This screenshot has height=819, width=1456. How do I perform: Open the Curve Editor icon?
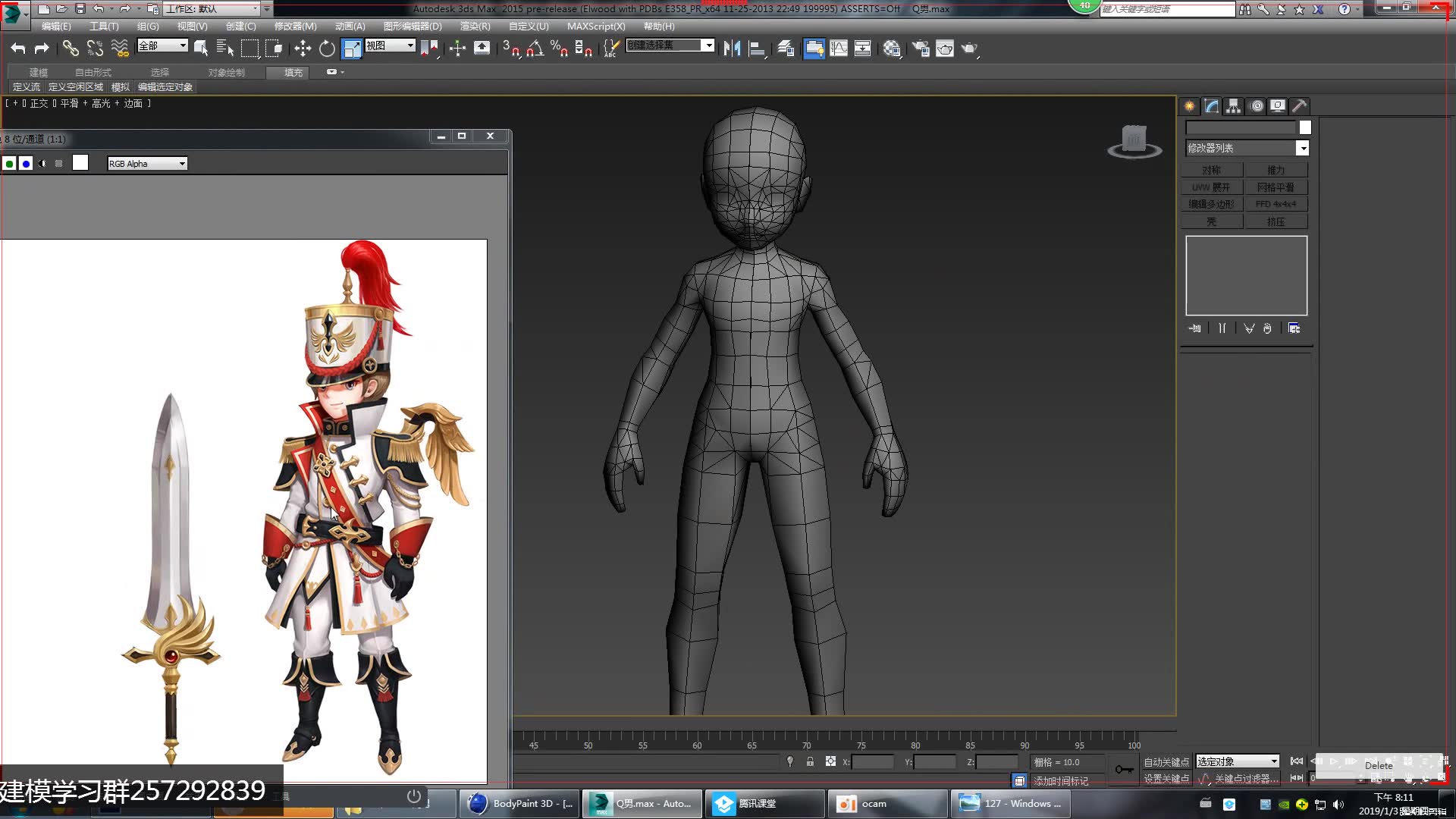pyautogui.click(x=839, y=49)
